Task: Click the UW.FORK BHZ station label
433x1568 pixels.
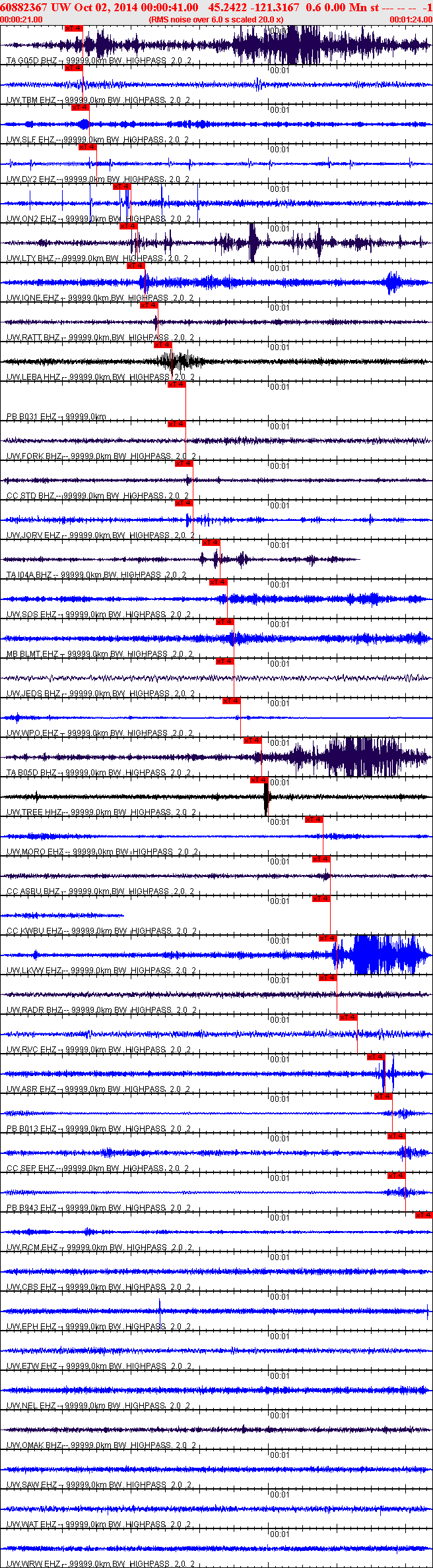Action: tap(34, 456)
